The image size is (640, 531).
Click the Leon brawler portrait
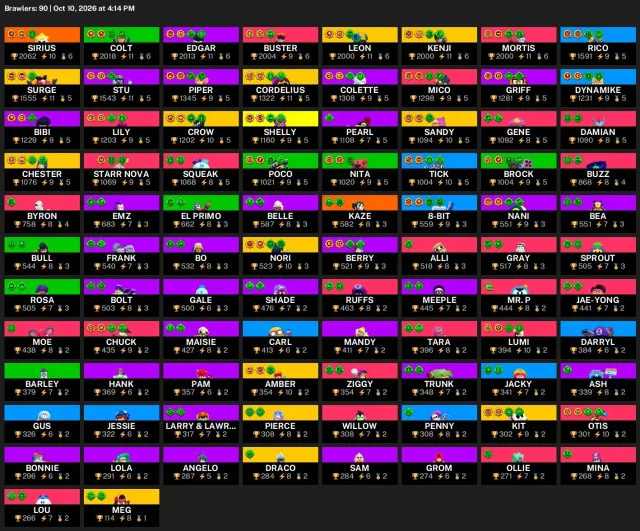pos(360,37)
